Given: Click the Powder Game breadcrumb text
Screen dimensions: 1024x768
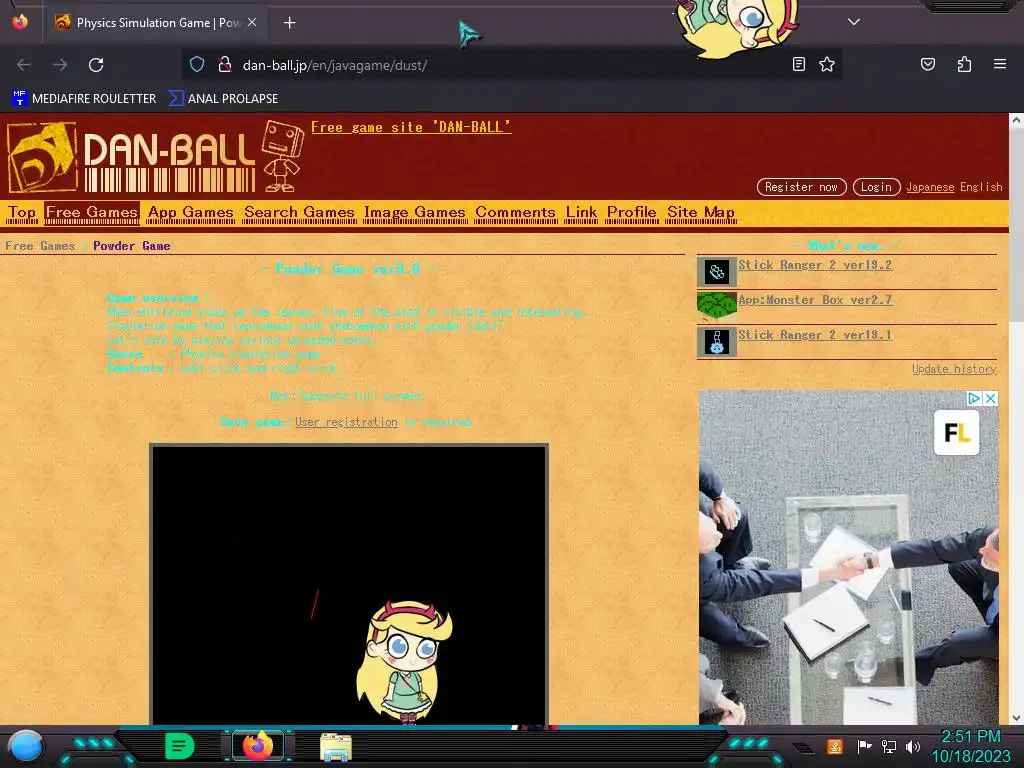Looking at the screenshot, I should (131, 246).
